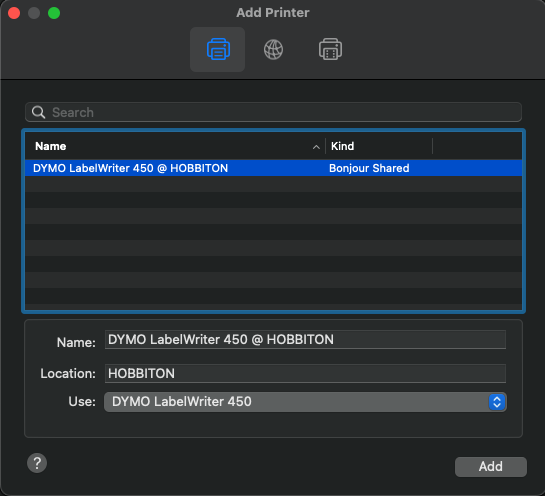
Task: Open the Use driver dropdown menu
Action: coord(305,402)
